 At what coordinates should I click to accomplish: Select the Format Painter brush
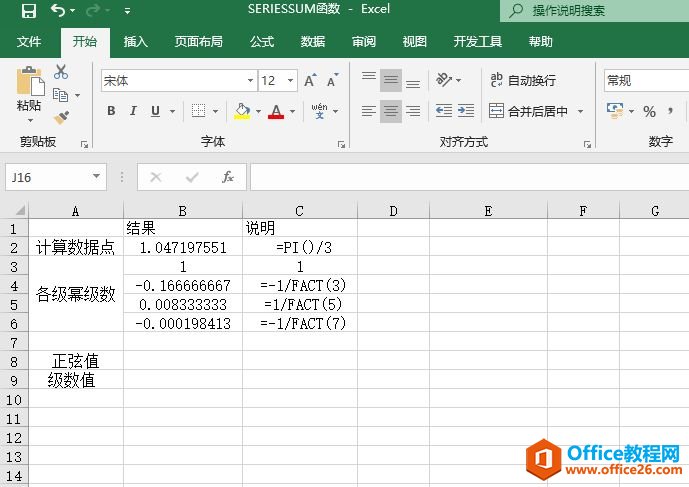(61, 118)
